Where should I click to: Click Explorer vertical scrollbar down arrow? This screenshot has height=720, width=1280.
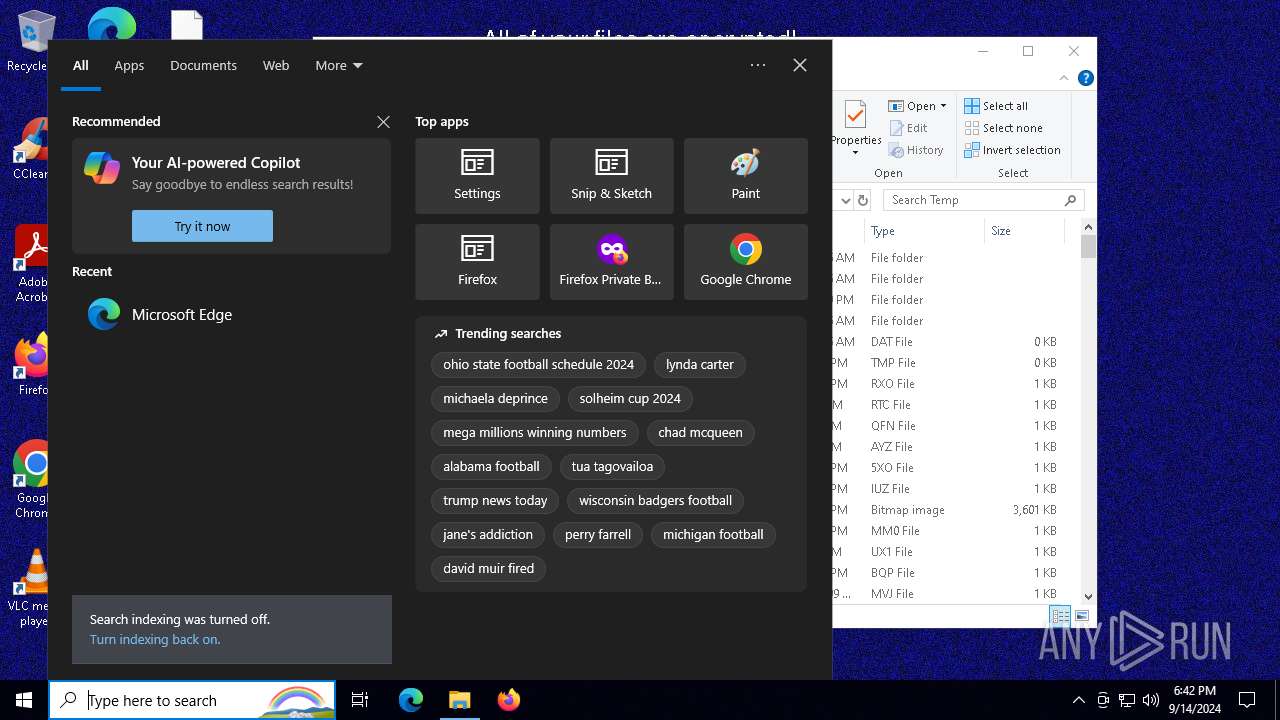(x=1089, y=596)
